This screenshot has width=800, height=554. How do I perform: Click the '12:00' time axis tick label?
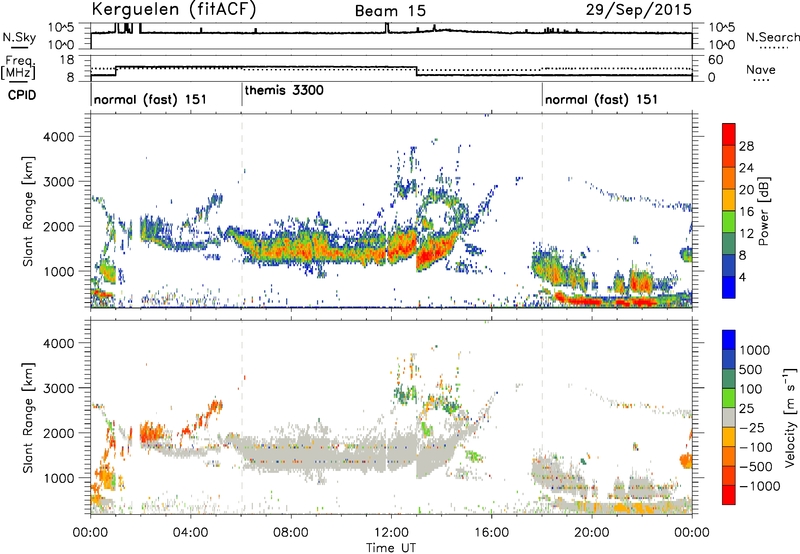(x=391, y=533)
